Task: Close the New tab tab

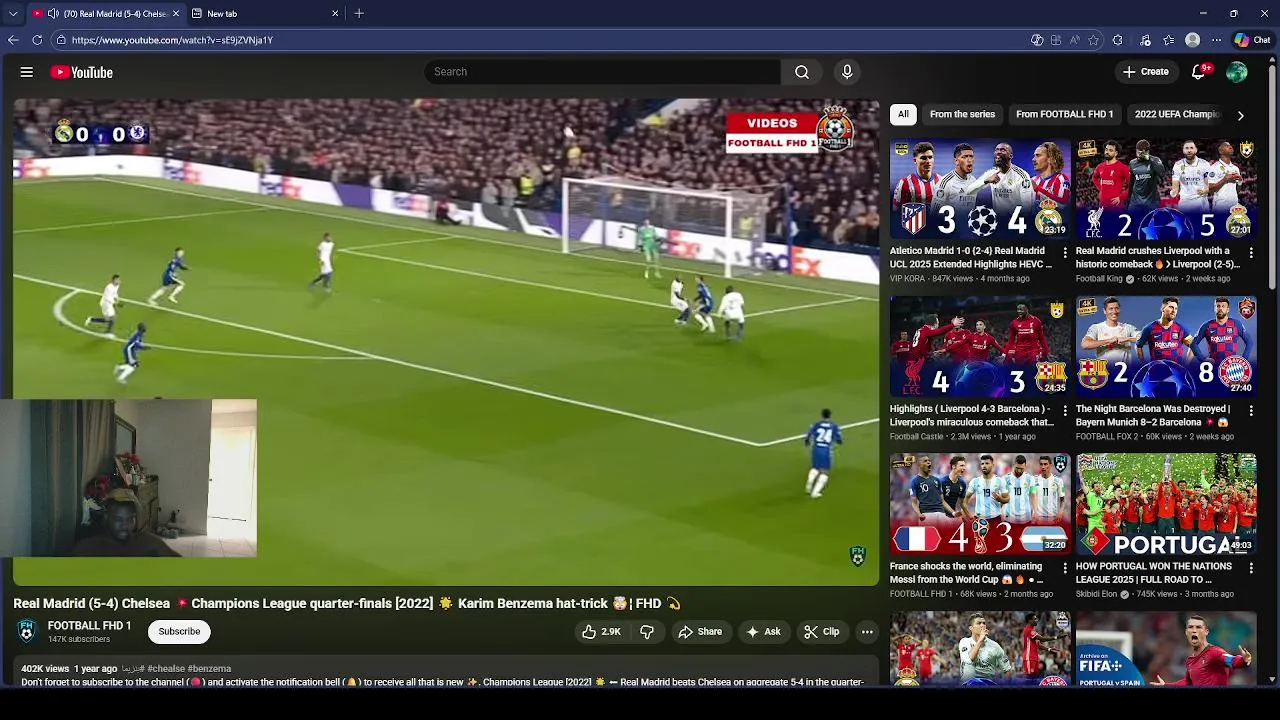Action: point(335,14)
